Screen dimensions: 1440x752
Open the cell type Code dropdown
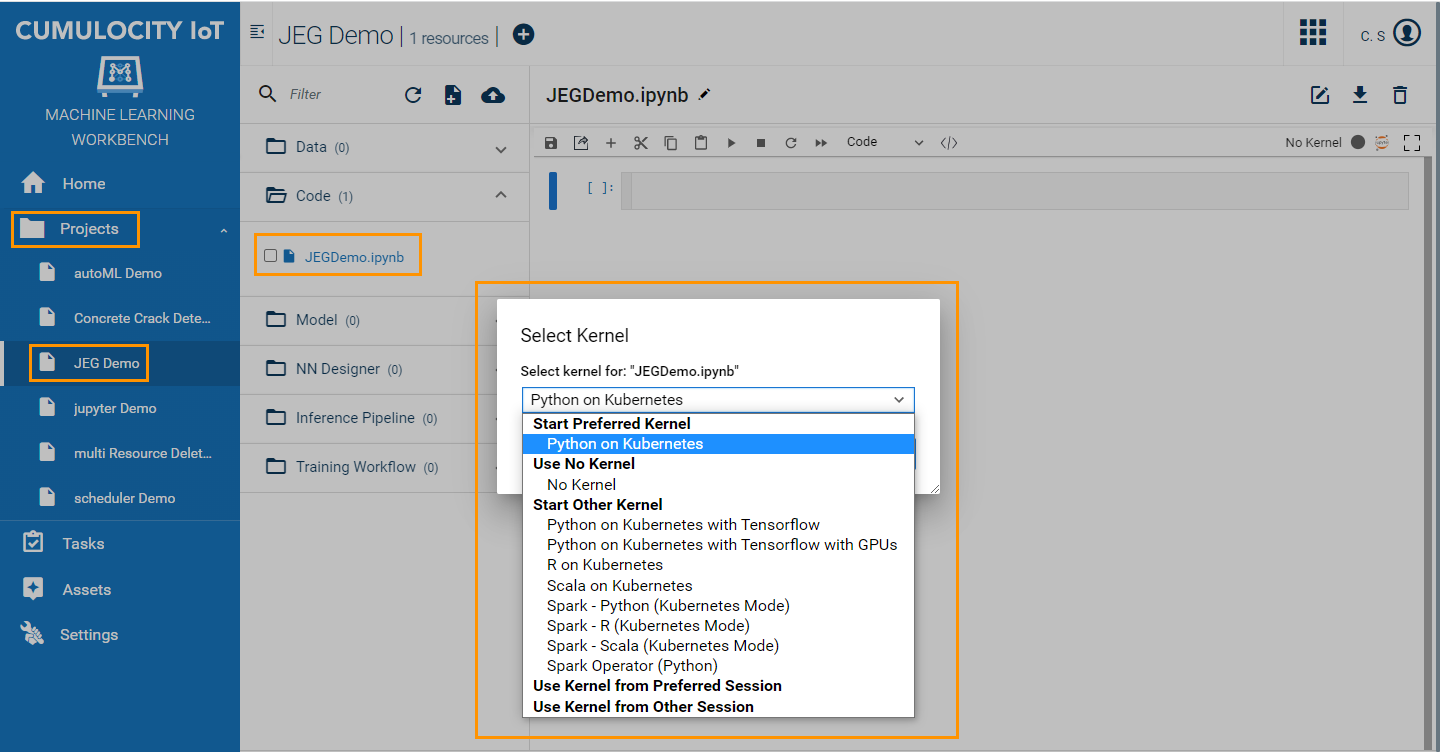pyautogui.click(x=884, y=142)
